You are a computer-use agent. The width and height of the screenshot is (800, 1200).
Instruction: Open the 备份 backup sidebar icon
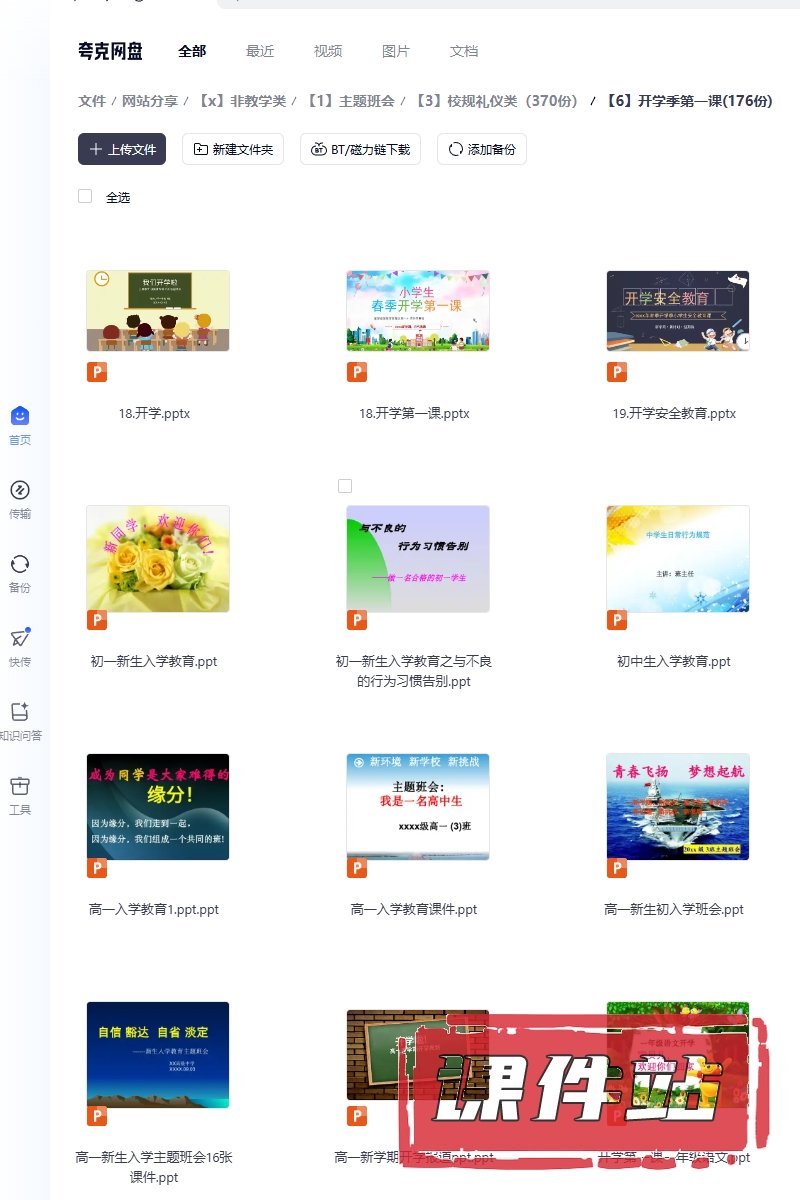tap(20, 564)
